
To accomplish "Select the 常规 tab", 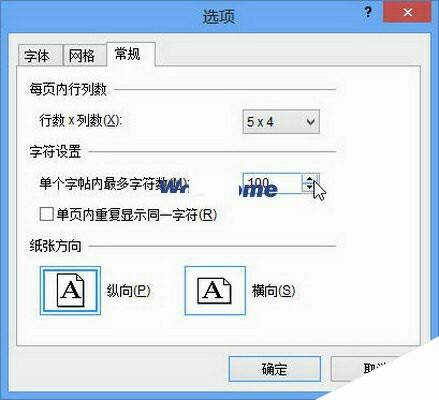I will pyautogui.click(x=128, y=54).
